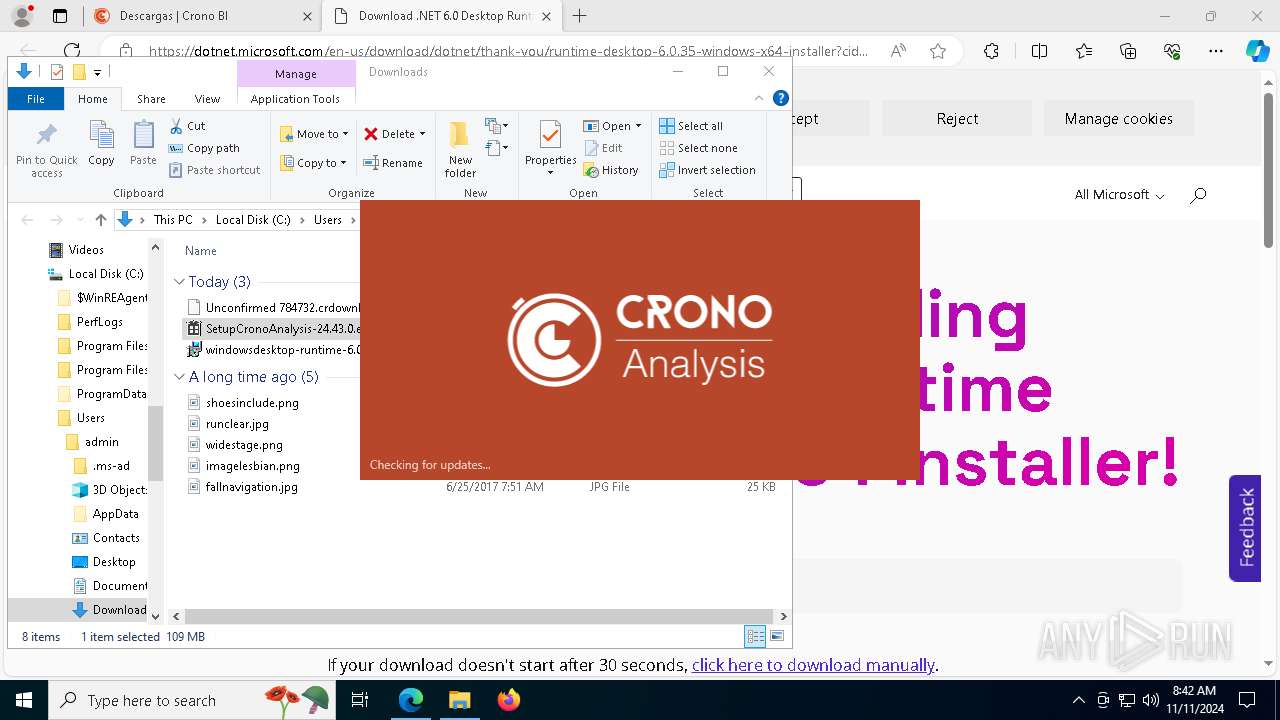Open the Copy to dropdown
Viewport: 1280px width, 720px height.
[313, 163]
